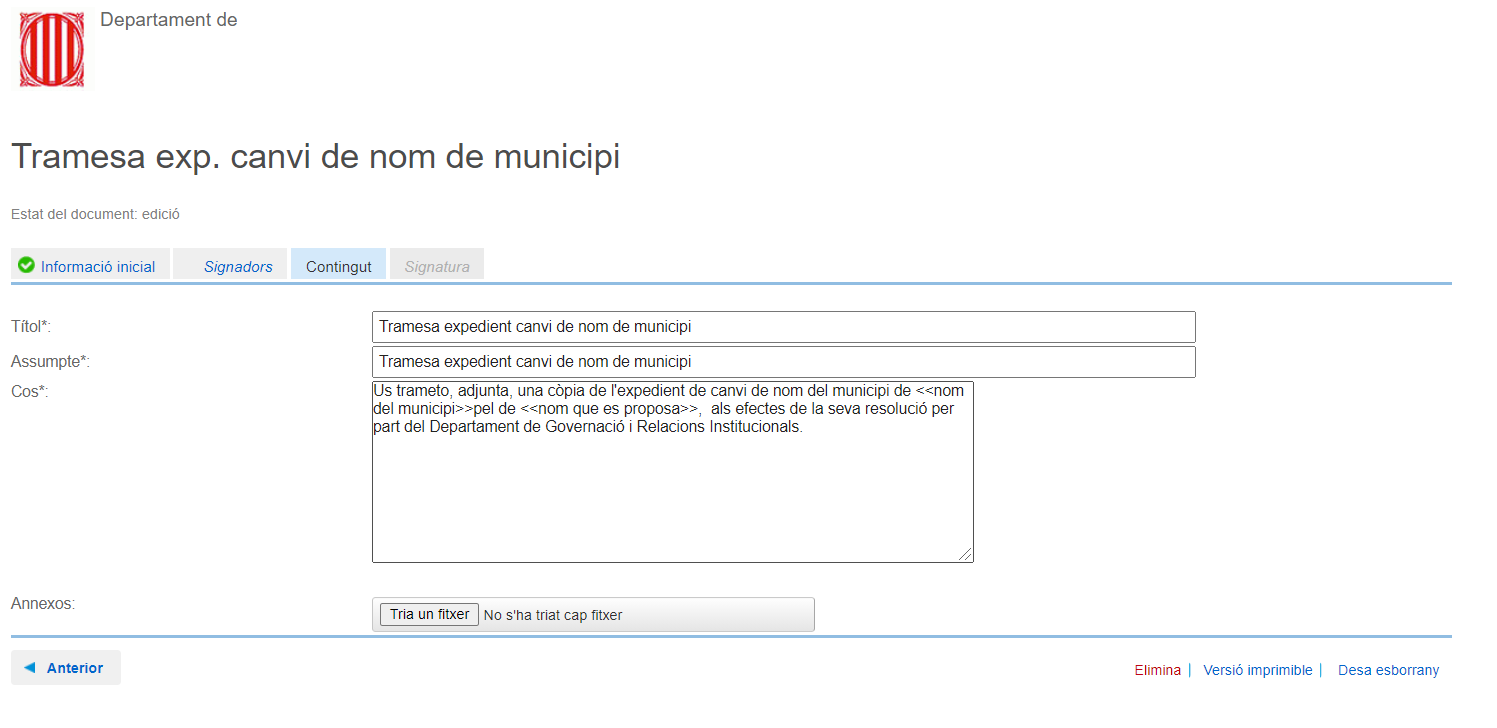Save draft via Desa esborrany link

(1388, 670)
